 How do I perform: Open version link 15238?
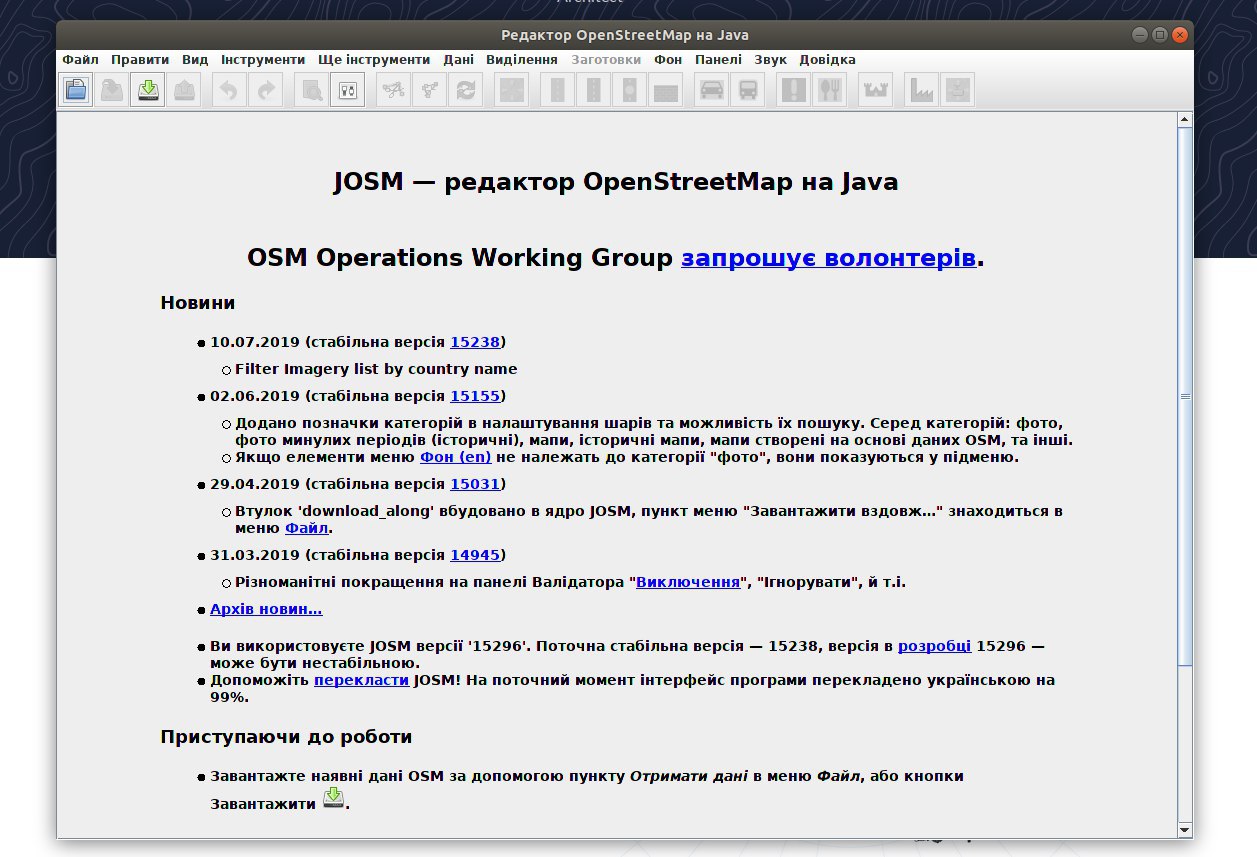pyautogui.click(x=475, y=341)
